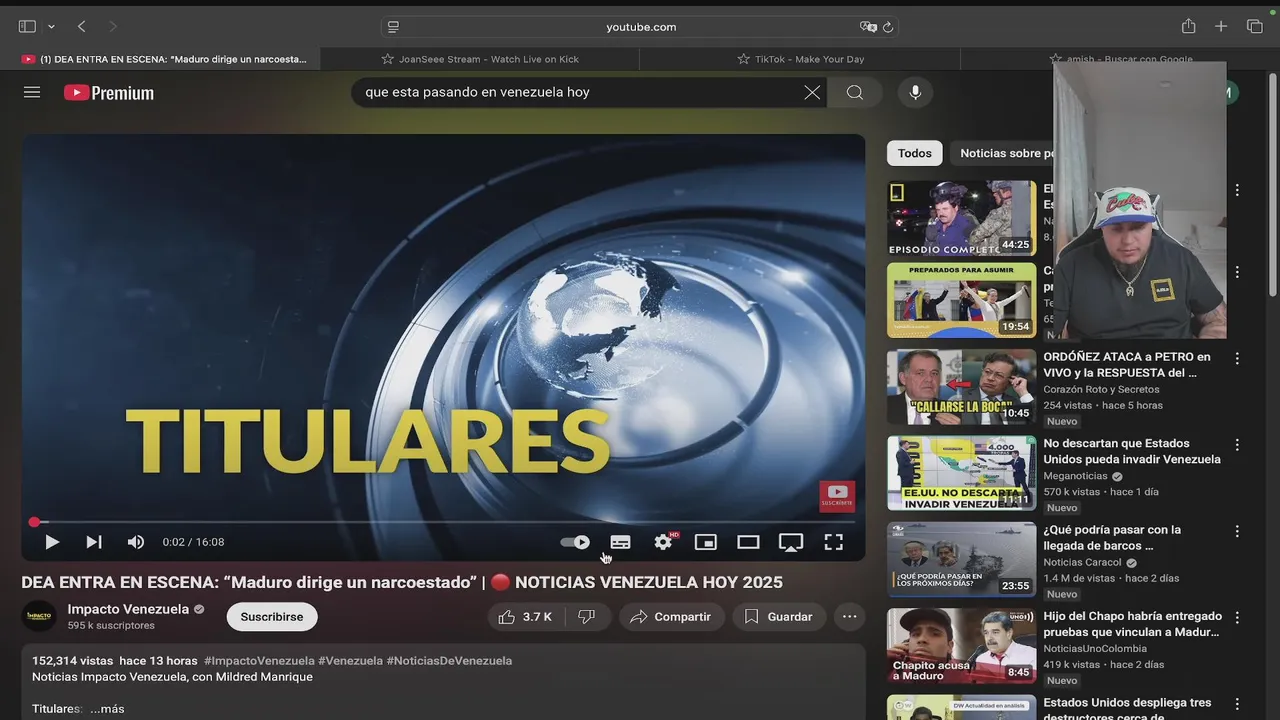Open options for Hijo del Chapo video
The image size is (1280, 720).
[1237, 619]
